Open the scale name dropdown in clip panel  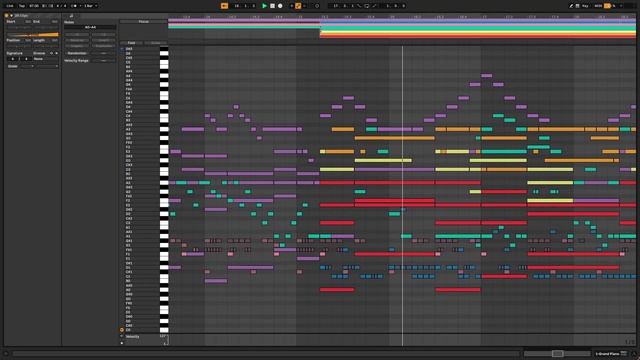(47, 66)
